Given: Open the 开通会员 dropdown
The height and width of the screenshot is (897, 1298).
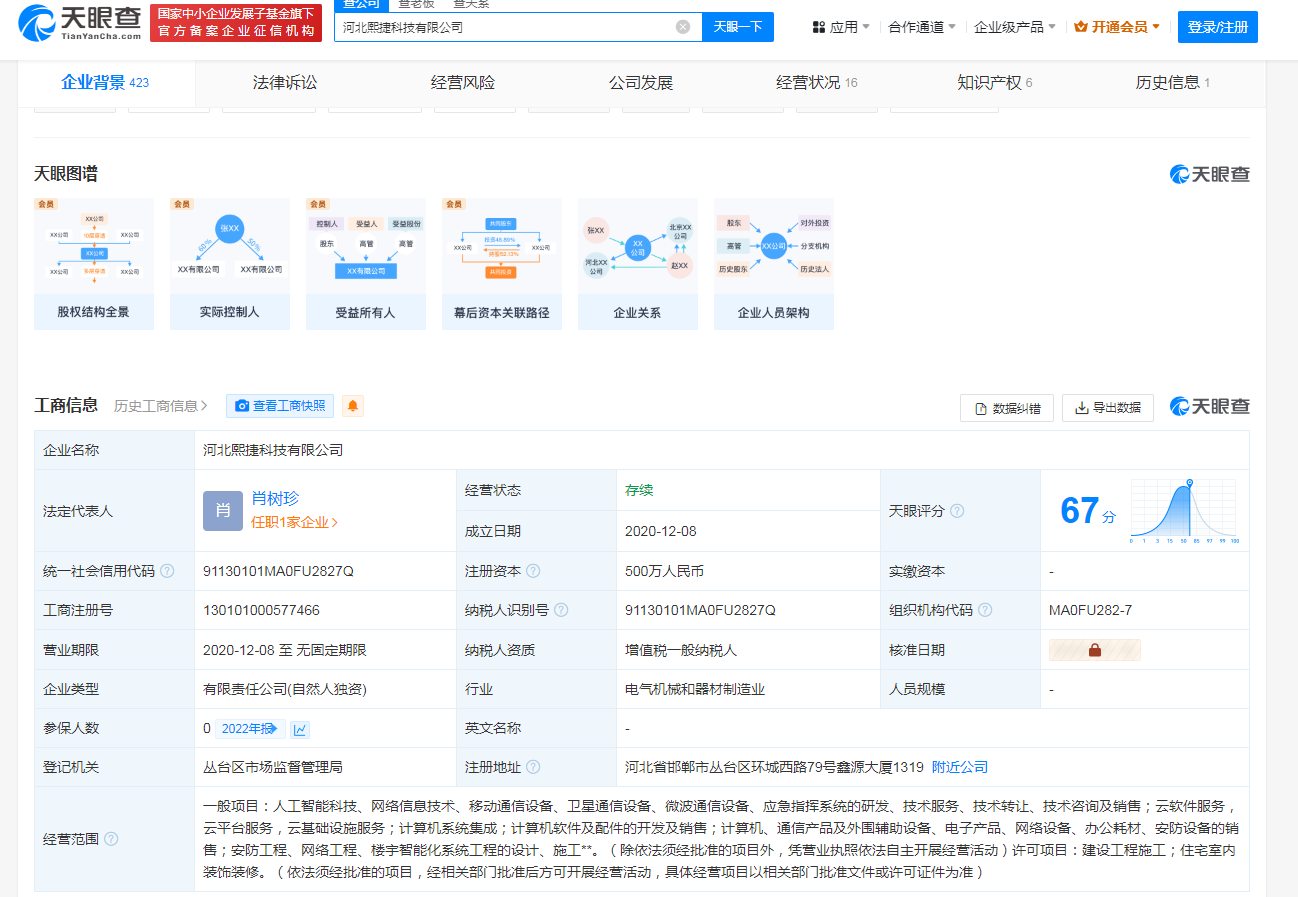Looking at the screenshot, I should point(1117,27).
